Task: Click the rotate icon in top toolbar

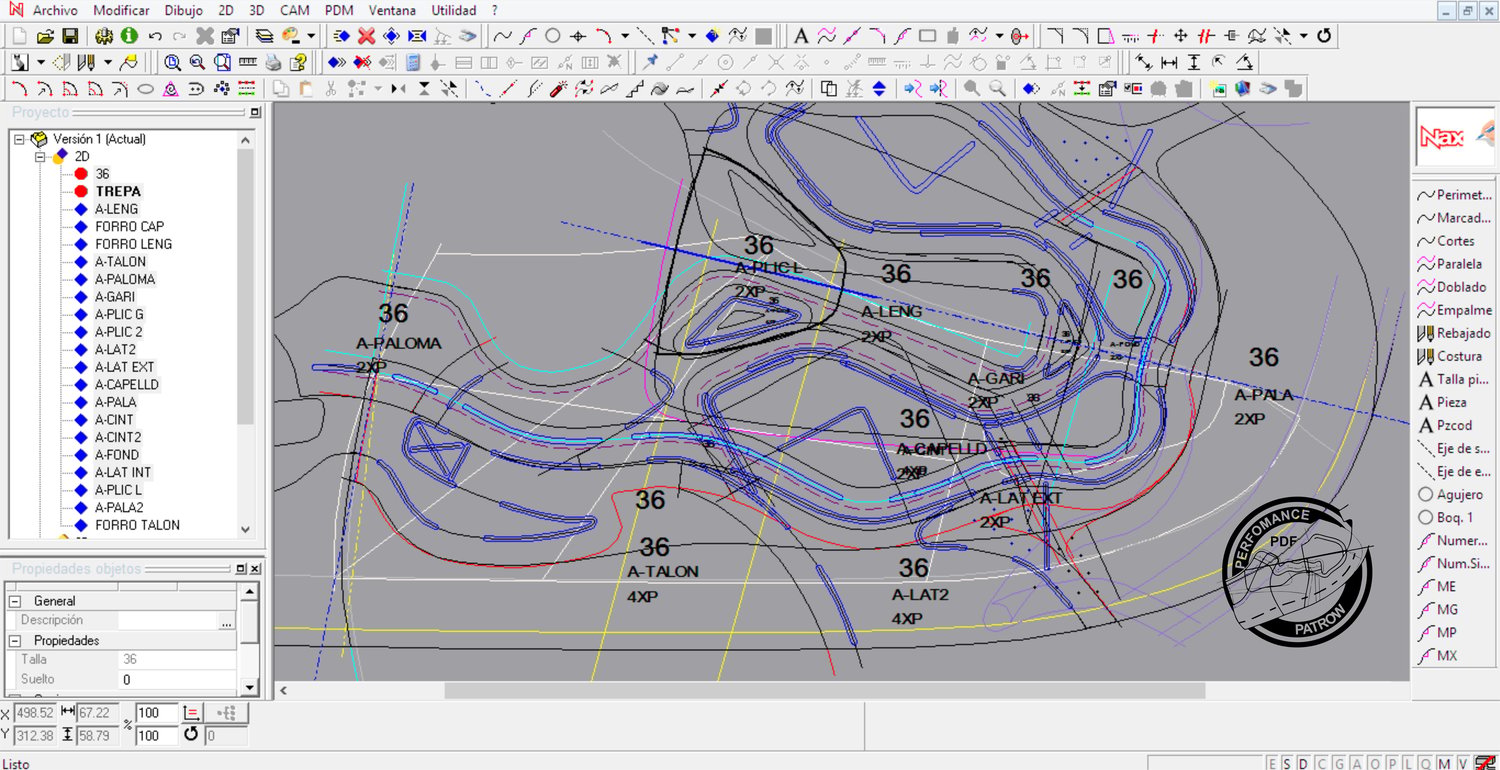Action: [1324, 35]
